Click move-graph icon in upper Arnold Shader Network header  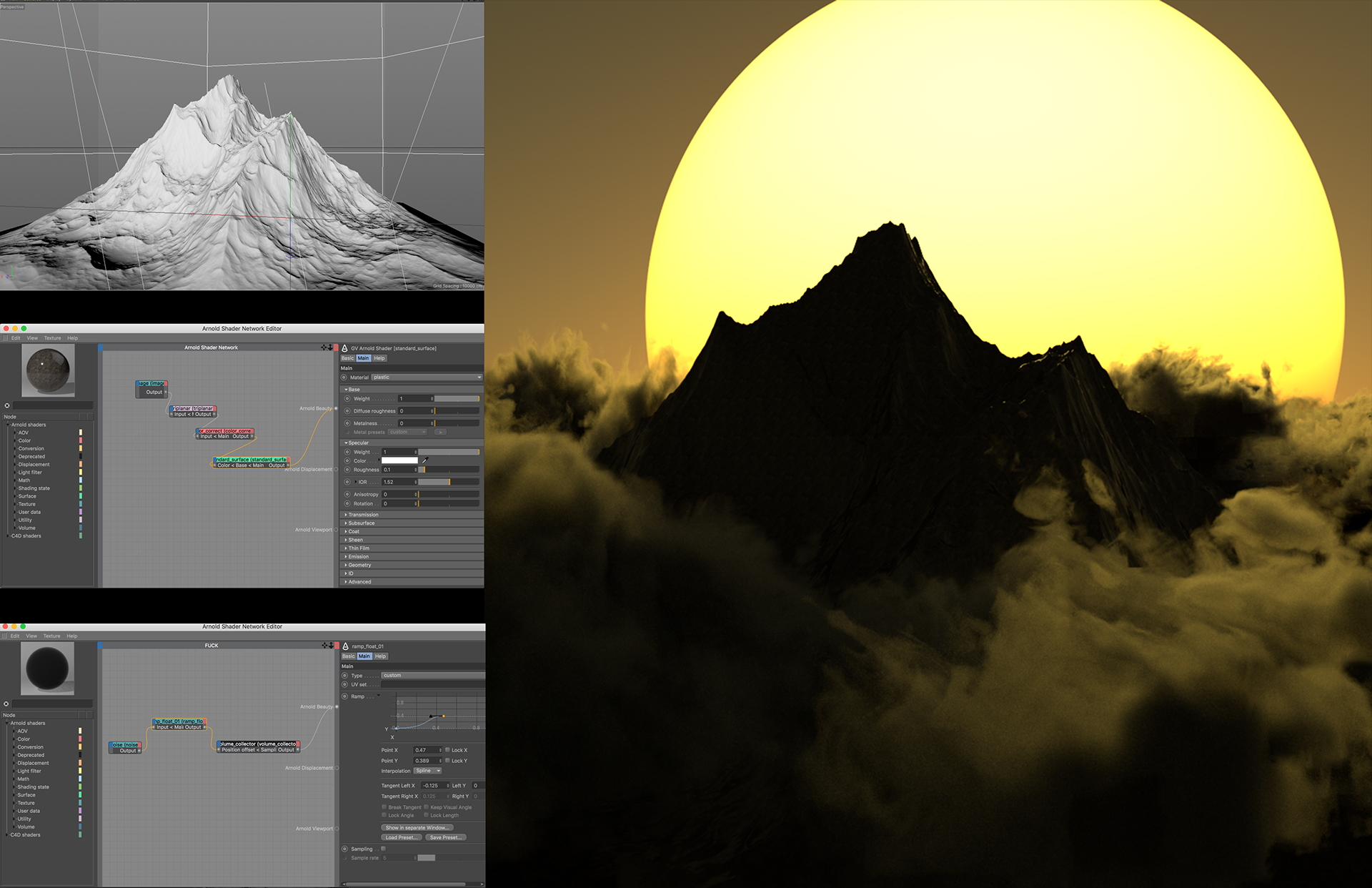pyautogui.click(x=324, y=347)
